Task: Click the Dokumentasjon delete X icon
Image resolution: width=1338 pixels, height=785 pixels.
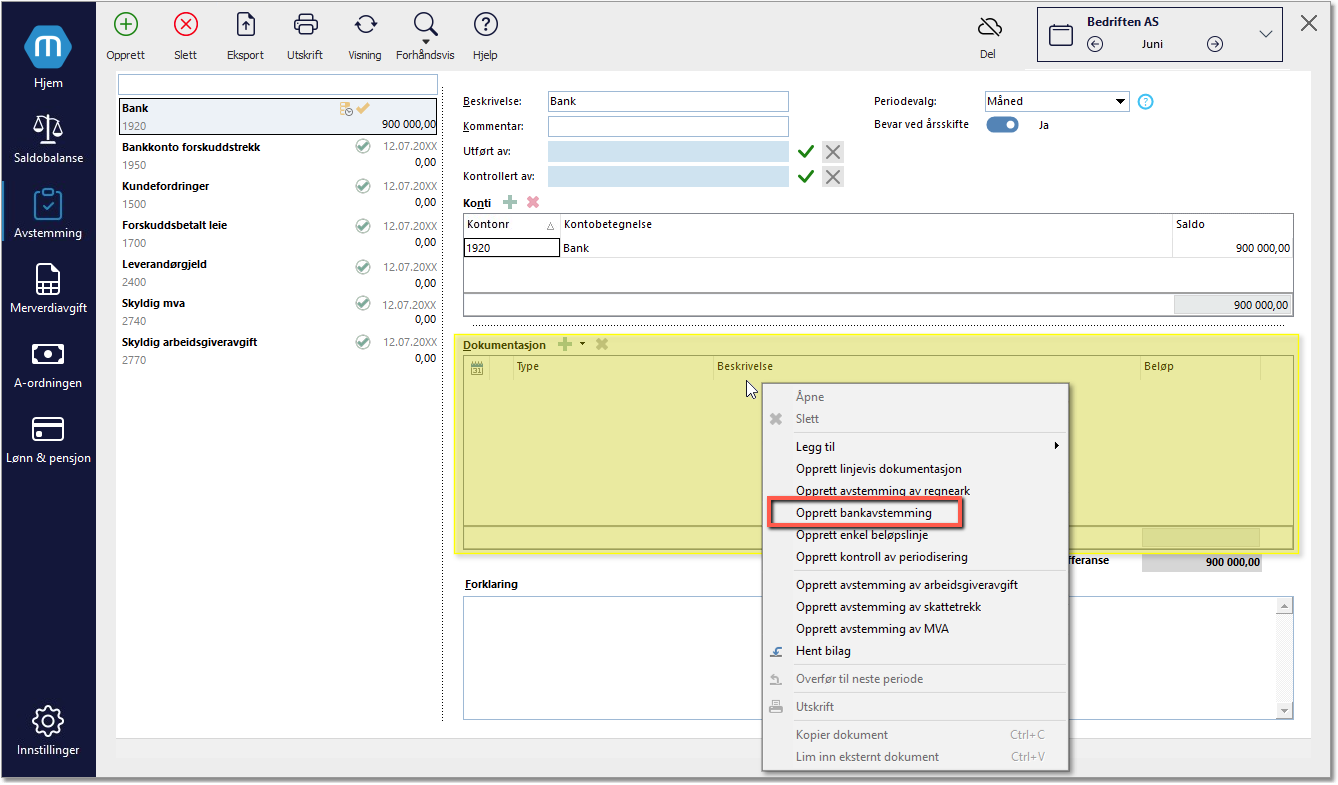Action: [602, 344]
